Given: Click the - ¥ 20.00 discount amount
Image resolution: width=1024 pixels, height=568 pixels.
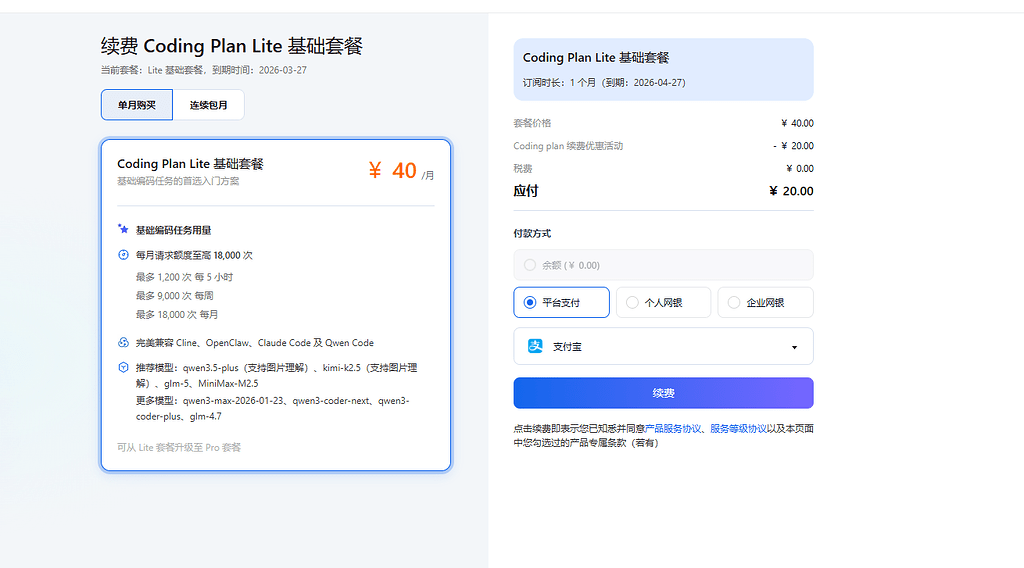Looking at the screenshot, I should tap(793, 146).
